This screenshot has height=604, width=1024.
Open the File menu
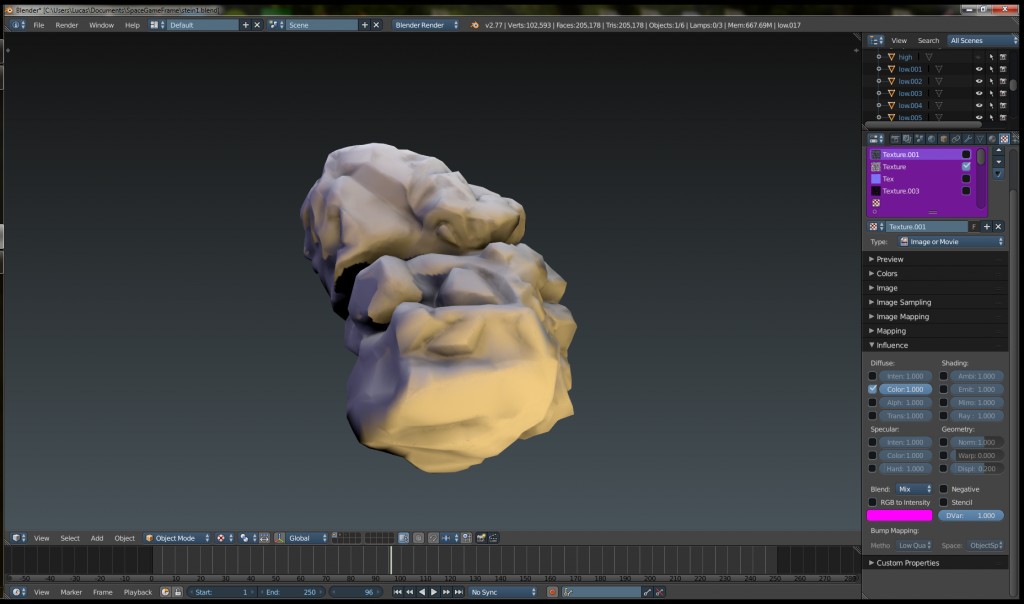(x=37, y=25)
